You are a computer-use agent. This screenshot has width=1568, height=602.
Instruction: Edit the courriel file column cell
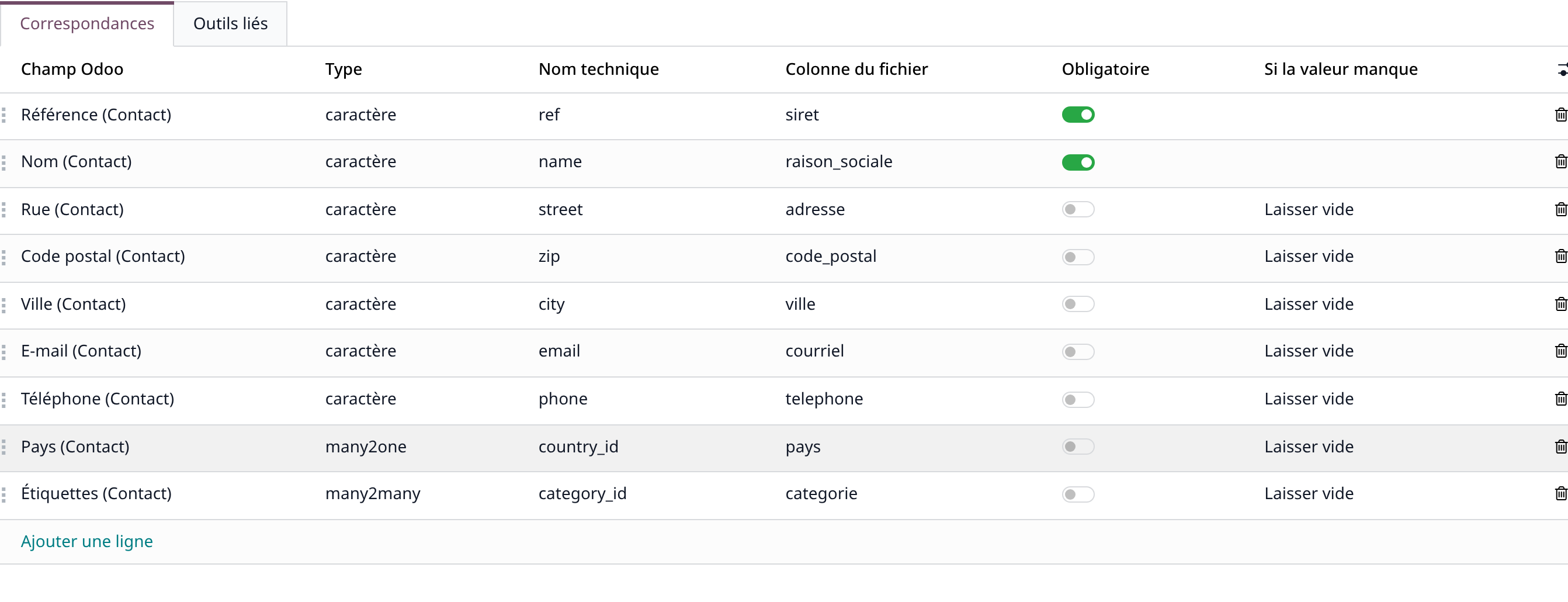coord(814,351)
